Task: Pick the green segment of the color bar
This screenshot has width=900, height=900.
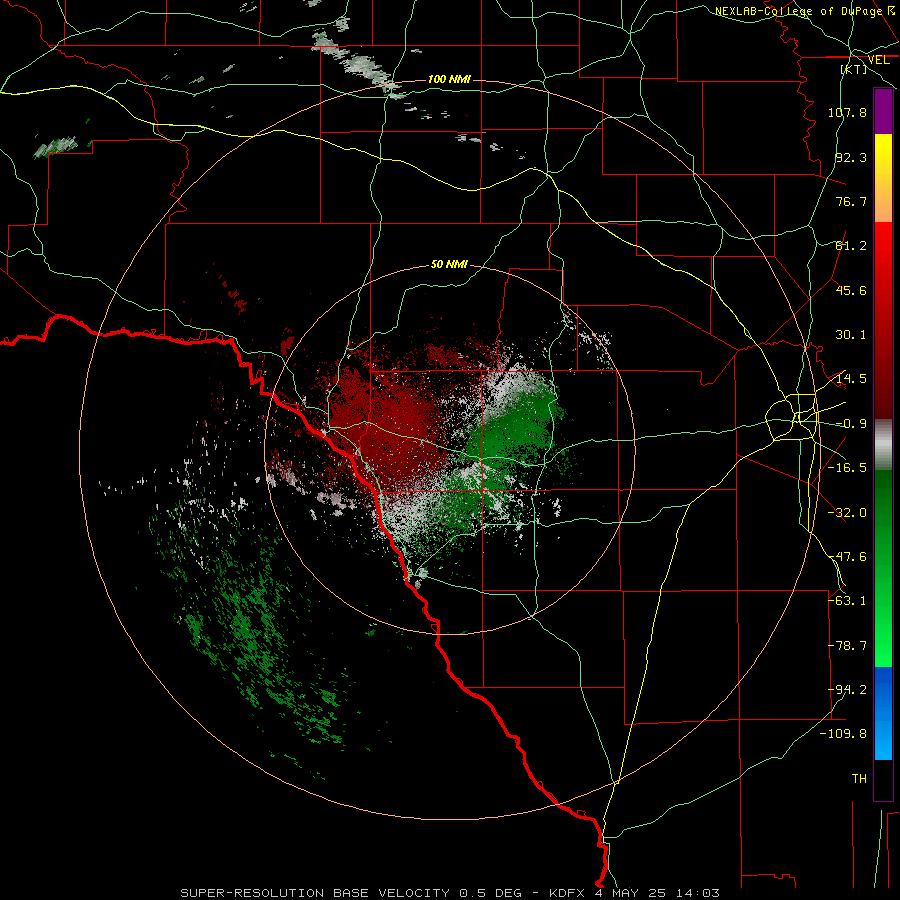Action: pos(883,568)
